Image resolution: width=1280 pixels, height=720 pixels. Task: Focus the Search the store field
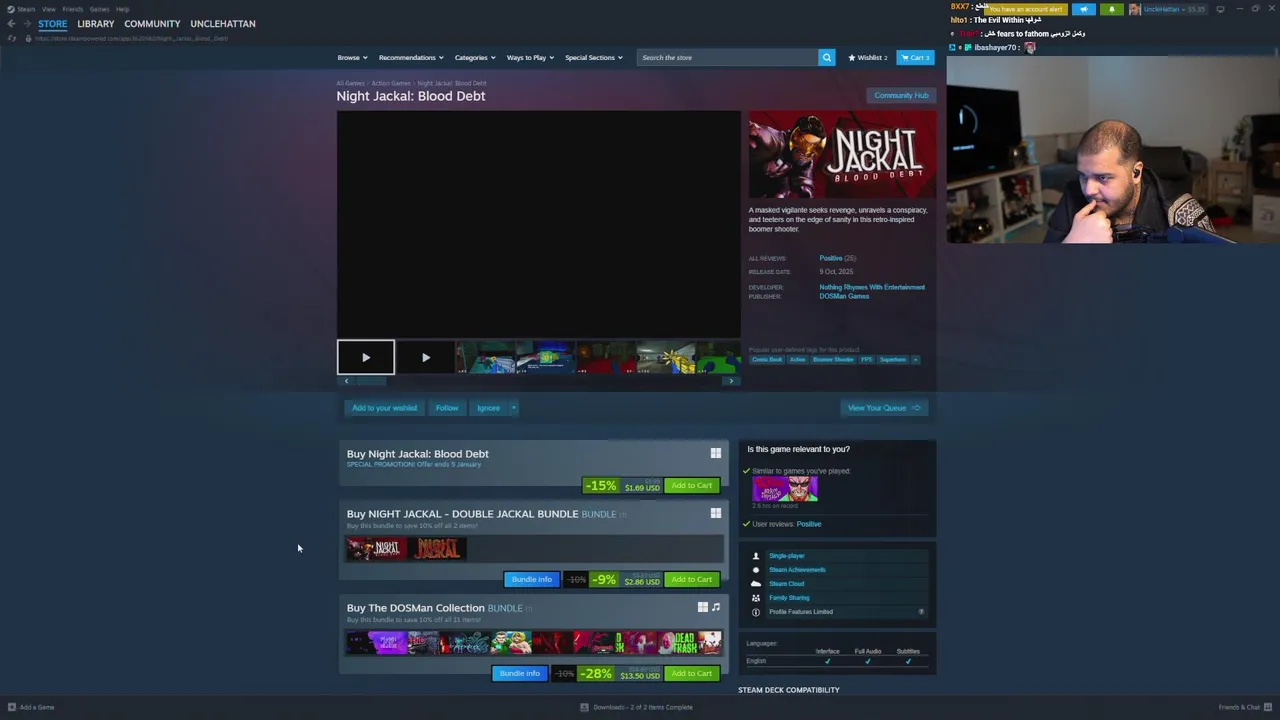point(727,57)
